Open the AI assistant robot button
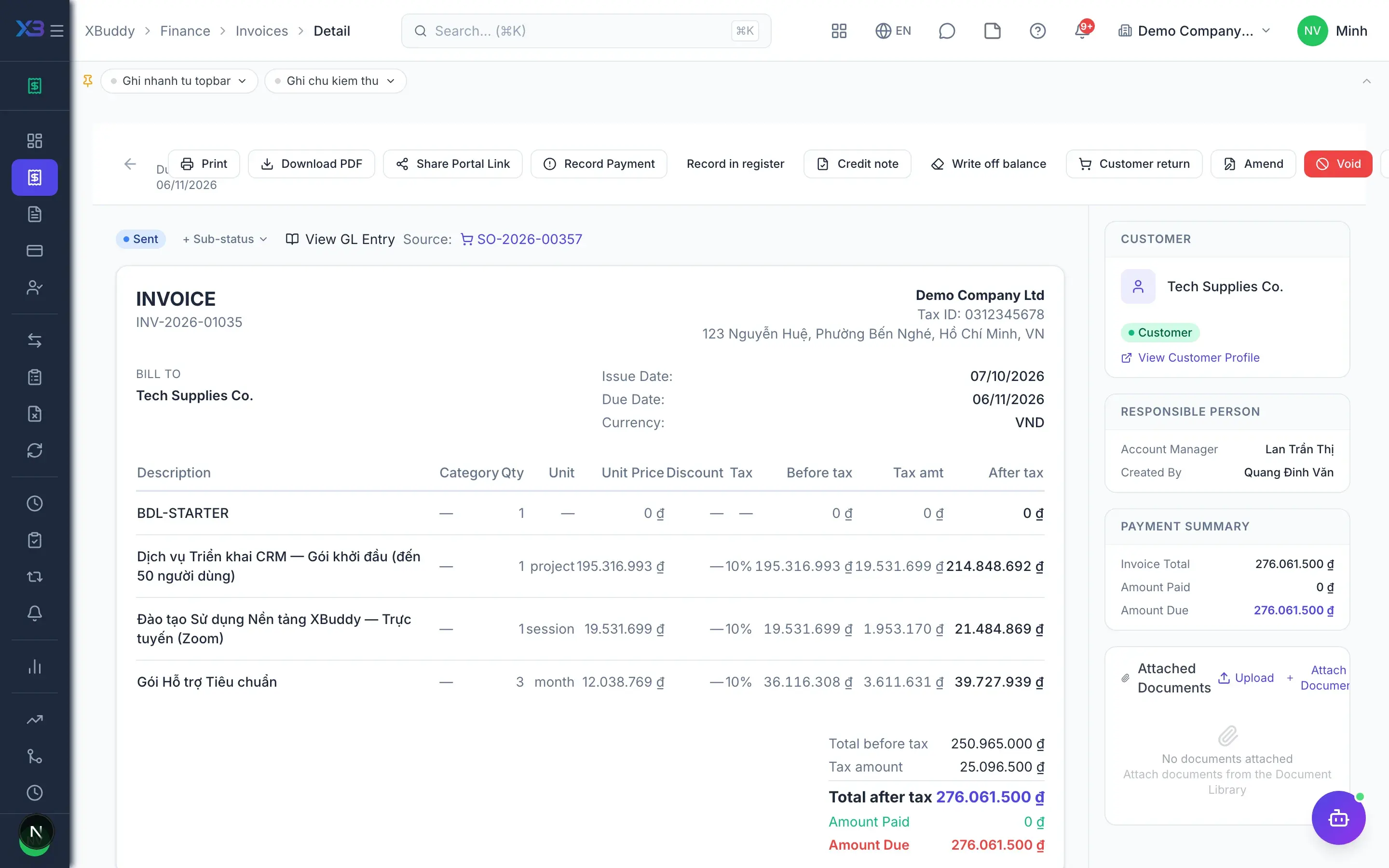The image size is (1389, 868). click(1338, 817)
